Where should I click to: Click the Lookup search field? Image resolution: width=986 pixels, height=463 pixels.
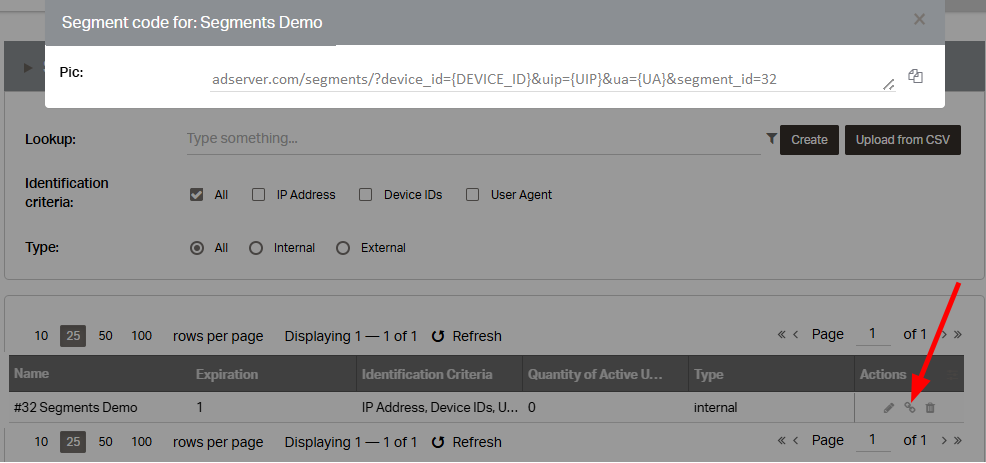click(x=474, y=138)
